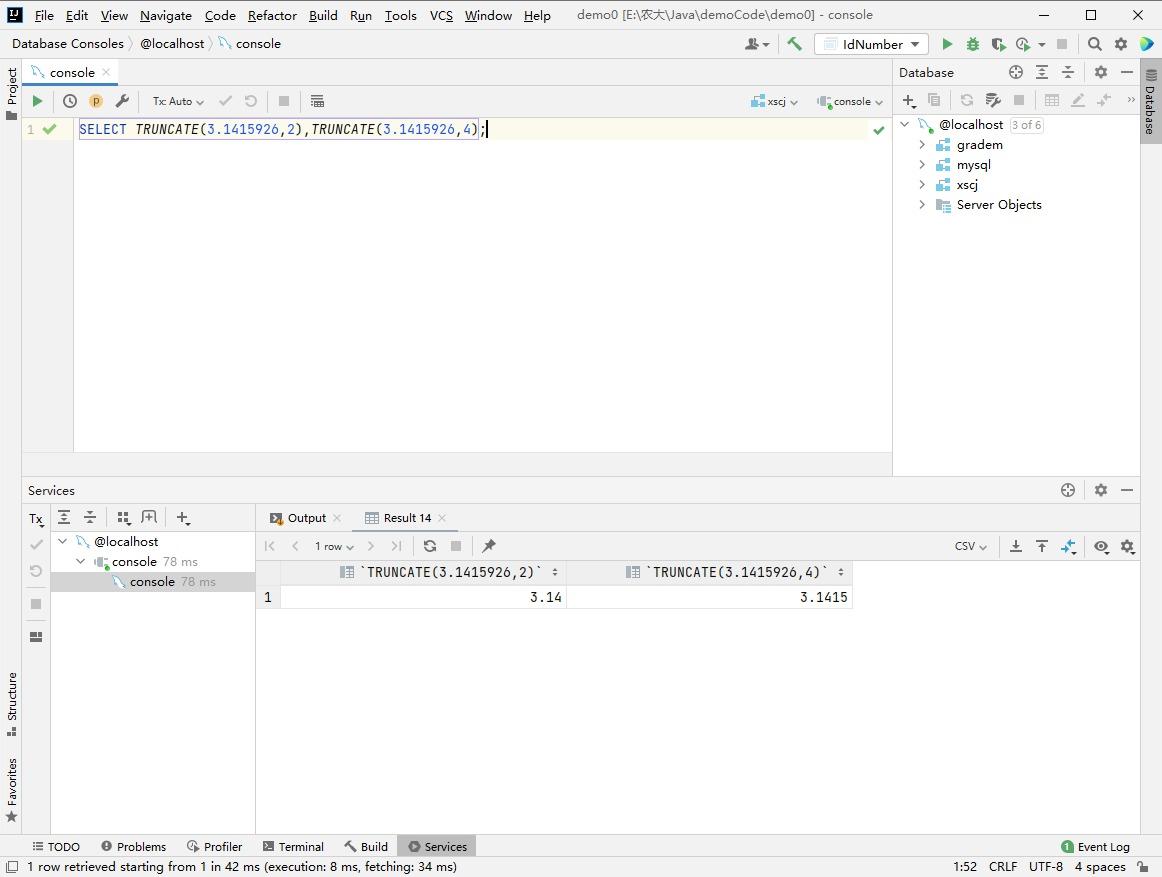Click the export data download icon
Image resolution: width=1162 pixels, height=877 pixels.
coord(1015,546)
